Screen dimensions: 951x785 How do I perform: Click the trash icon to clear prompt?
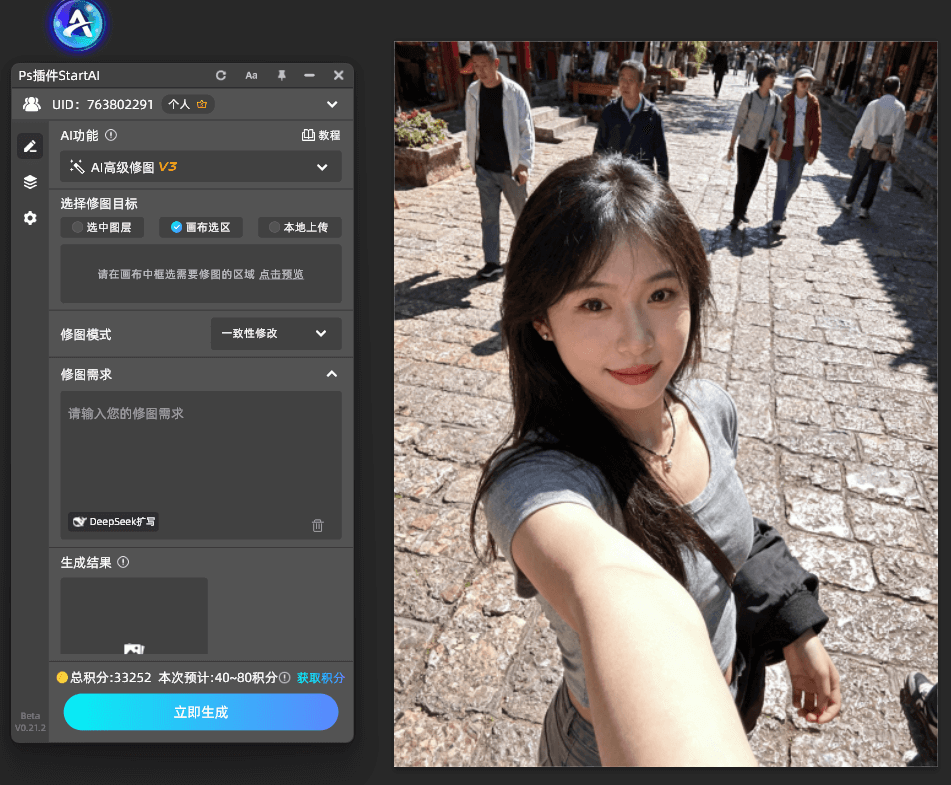pos(318,525)
